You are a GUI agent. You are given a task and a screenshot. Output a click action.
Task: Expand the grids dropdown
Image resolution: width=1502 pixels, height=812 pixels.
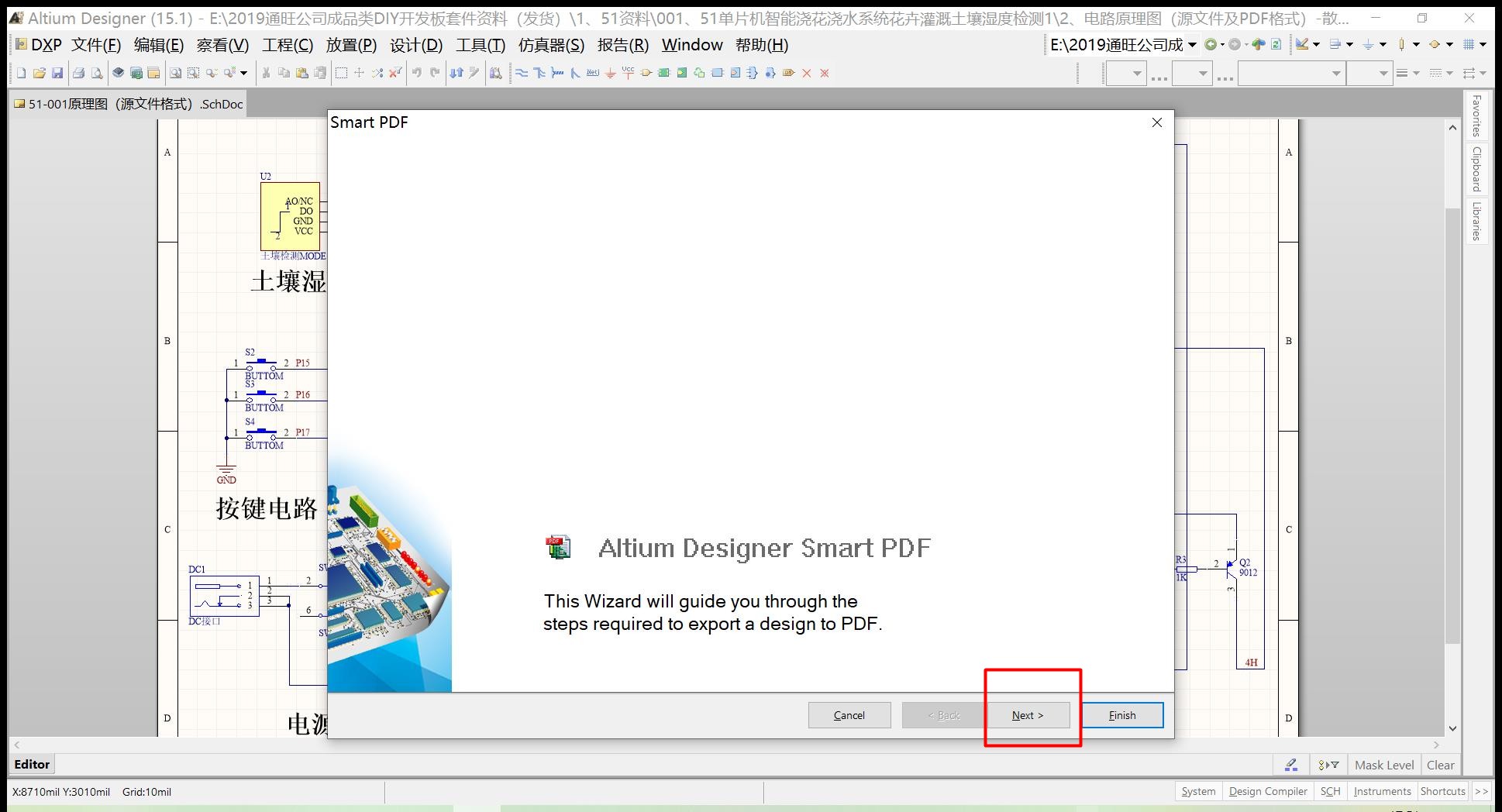(1483, 44)
